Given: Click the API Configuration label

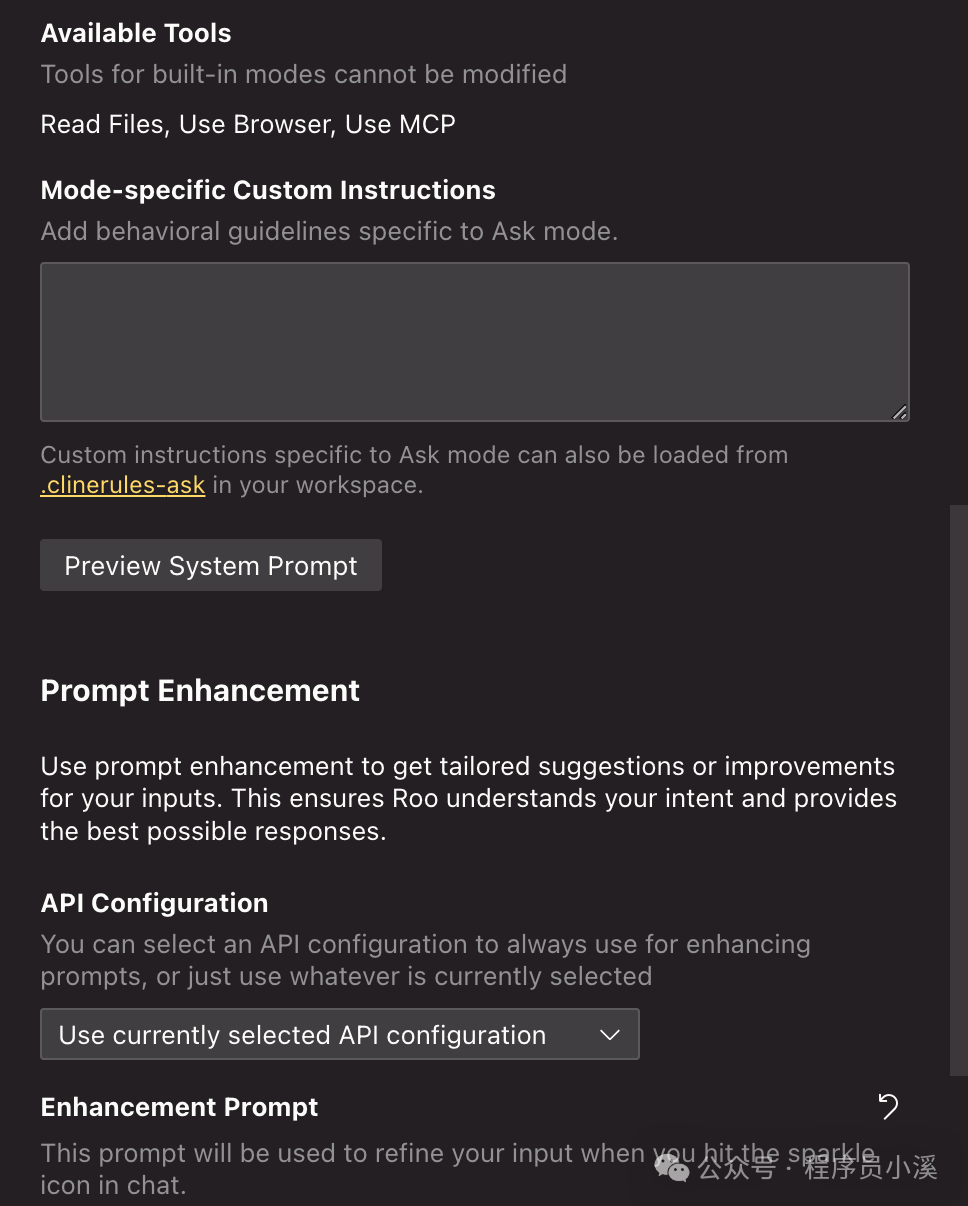Looking at the screenshot, I should click(154, 903).
